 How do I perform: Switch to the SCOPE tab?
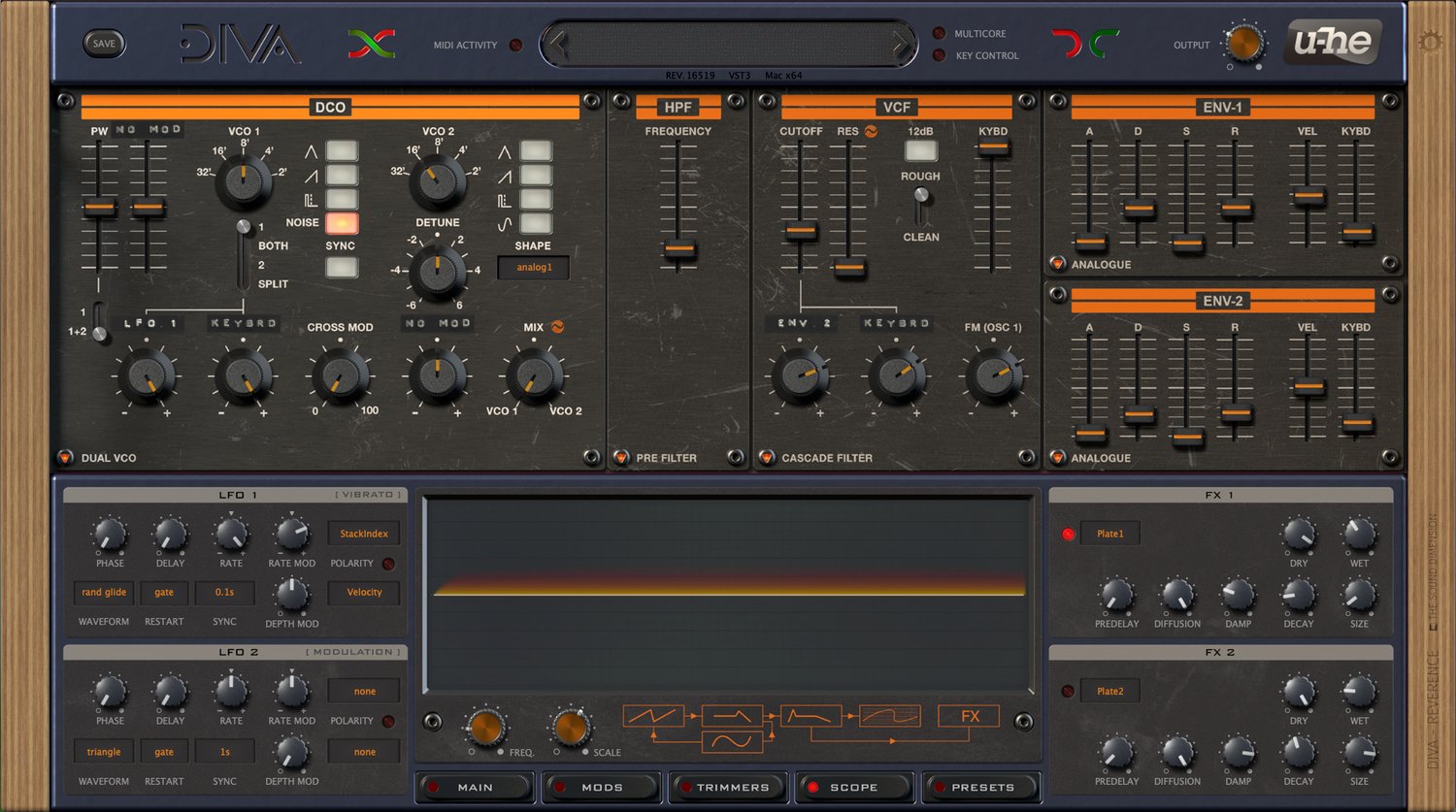point(853,787)
